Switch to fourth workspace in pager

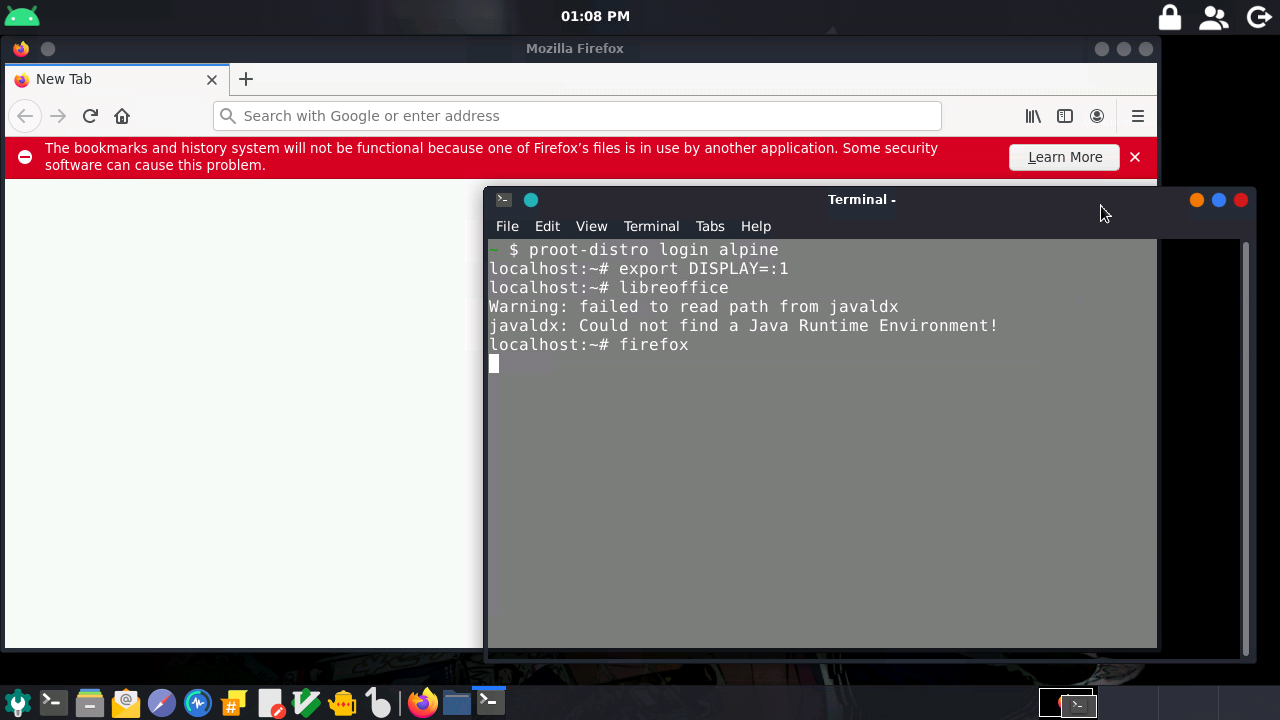tap(1247, 703)
